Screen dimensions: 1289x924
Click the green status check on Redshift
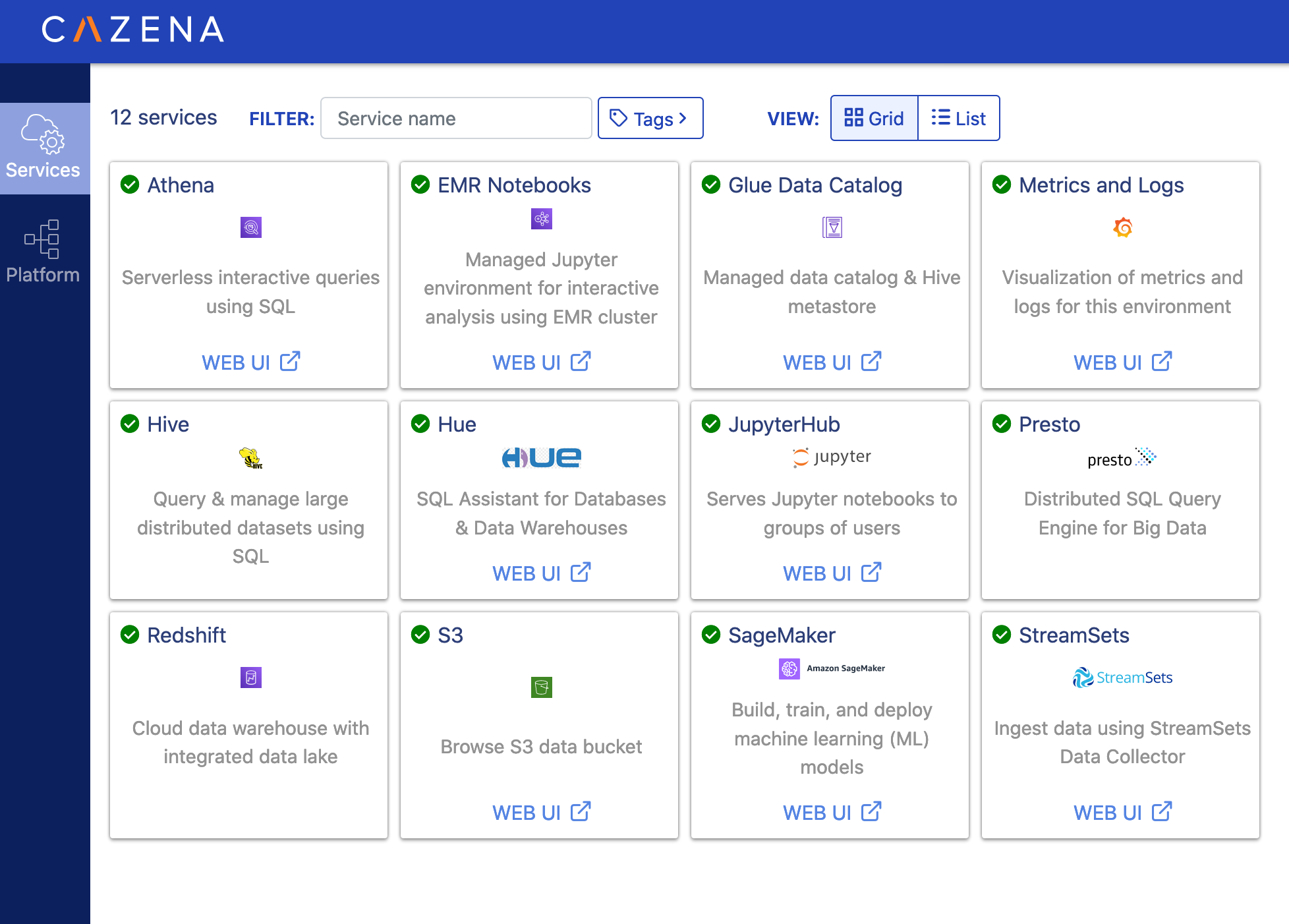[130, 635]
